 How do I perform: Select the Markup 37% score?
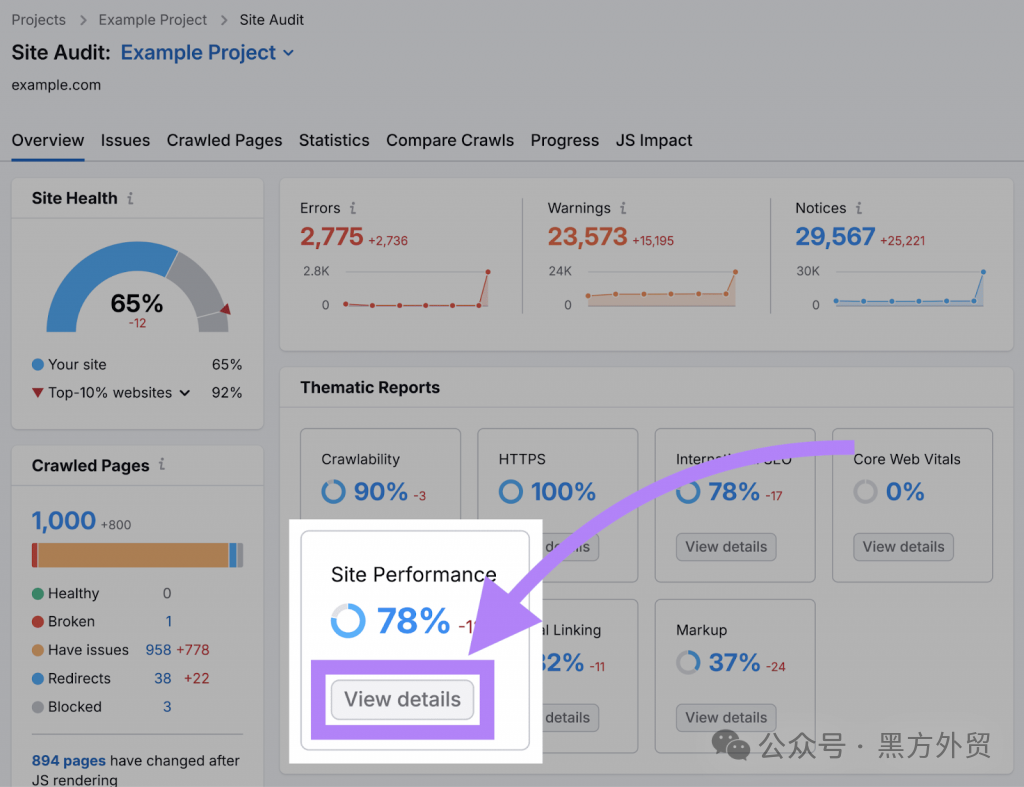click(735, 662)
